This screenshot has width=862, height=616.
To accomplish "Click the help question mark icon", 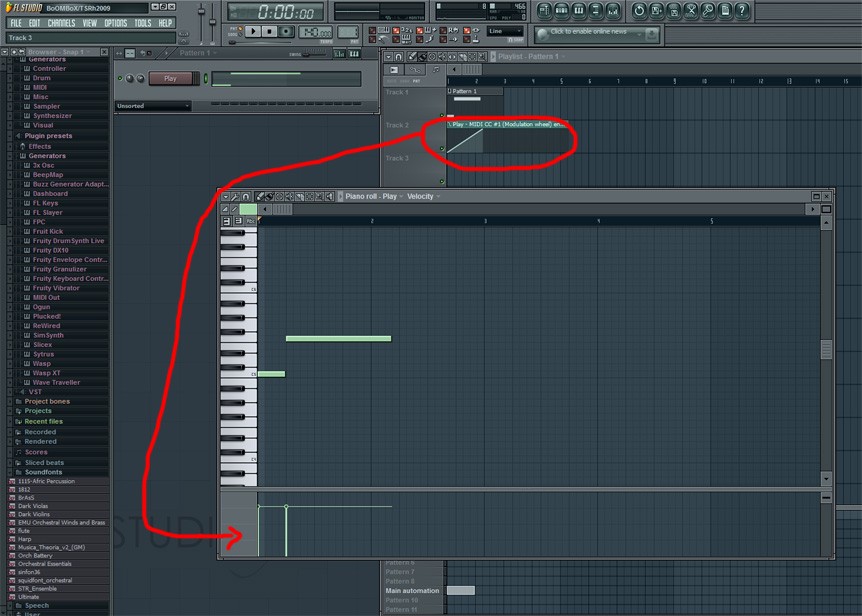I will click(x=742, y=10).
